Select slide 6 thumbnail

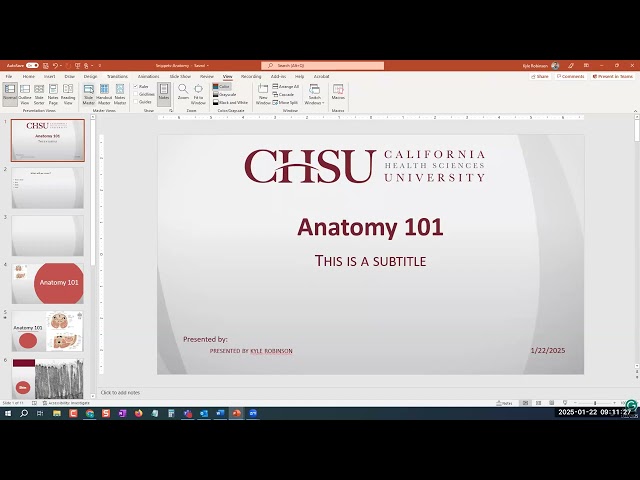click(x=48, y=378)
